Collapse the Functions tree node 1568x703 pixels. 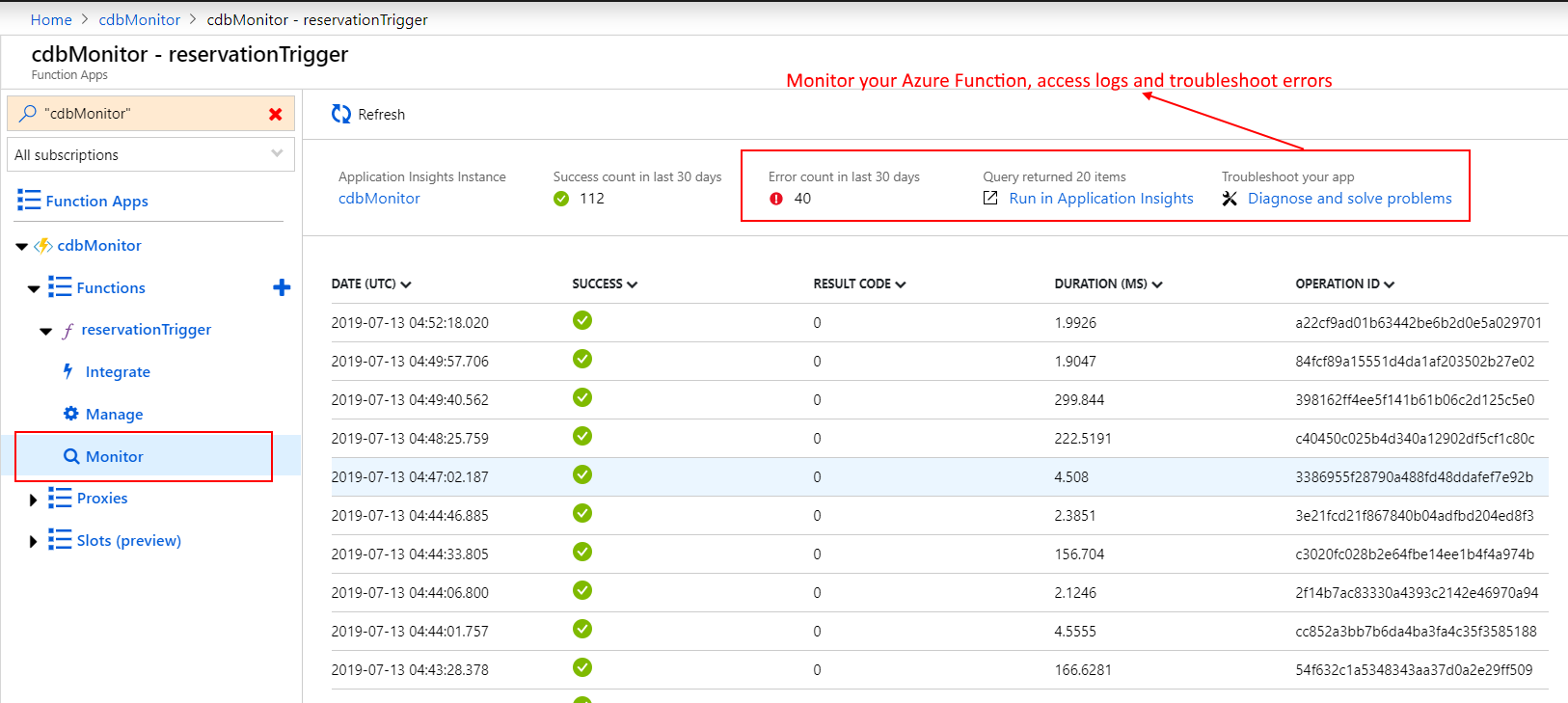[x=35, y=289]
